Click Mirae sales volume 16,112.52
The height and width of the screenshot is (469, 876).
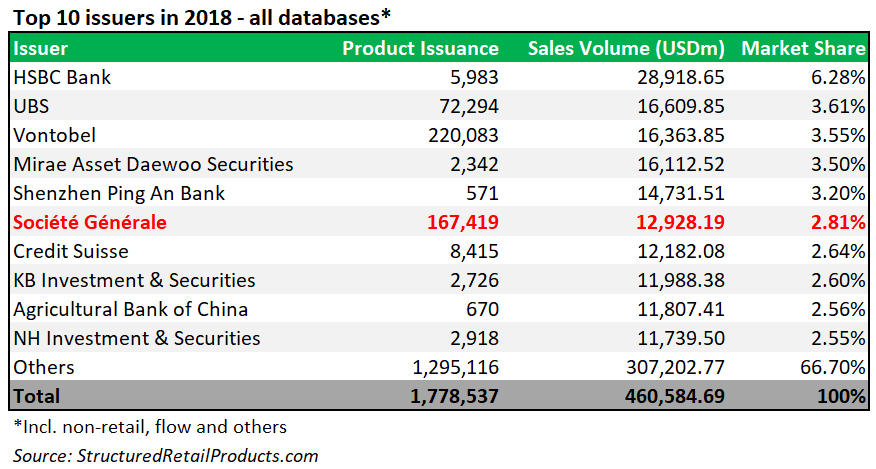point(680,164)
